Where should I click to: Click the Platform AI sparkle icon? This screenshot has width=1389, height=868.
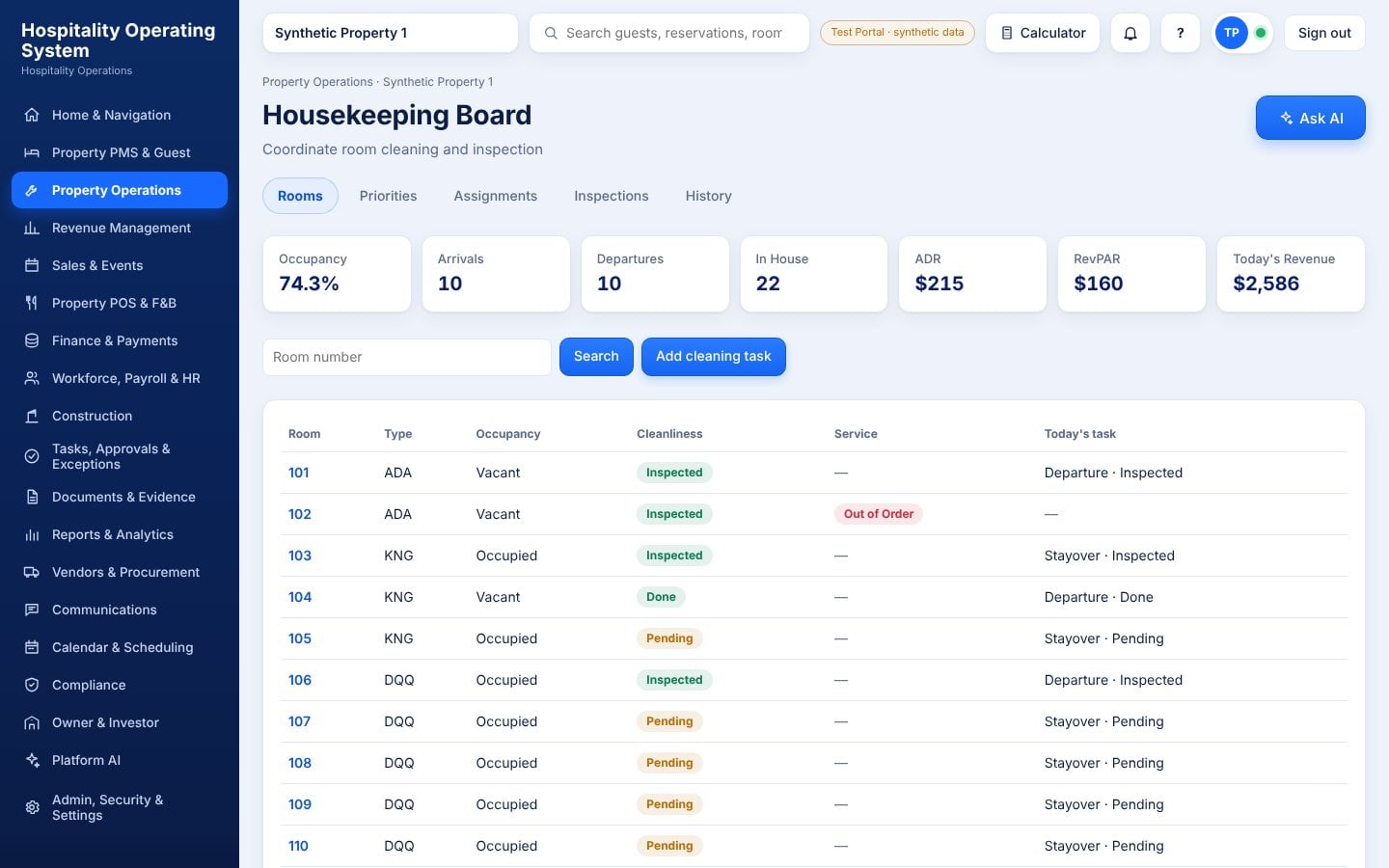tap(32, 760)
